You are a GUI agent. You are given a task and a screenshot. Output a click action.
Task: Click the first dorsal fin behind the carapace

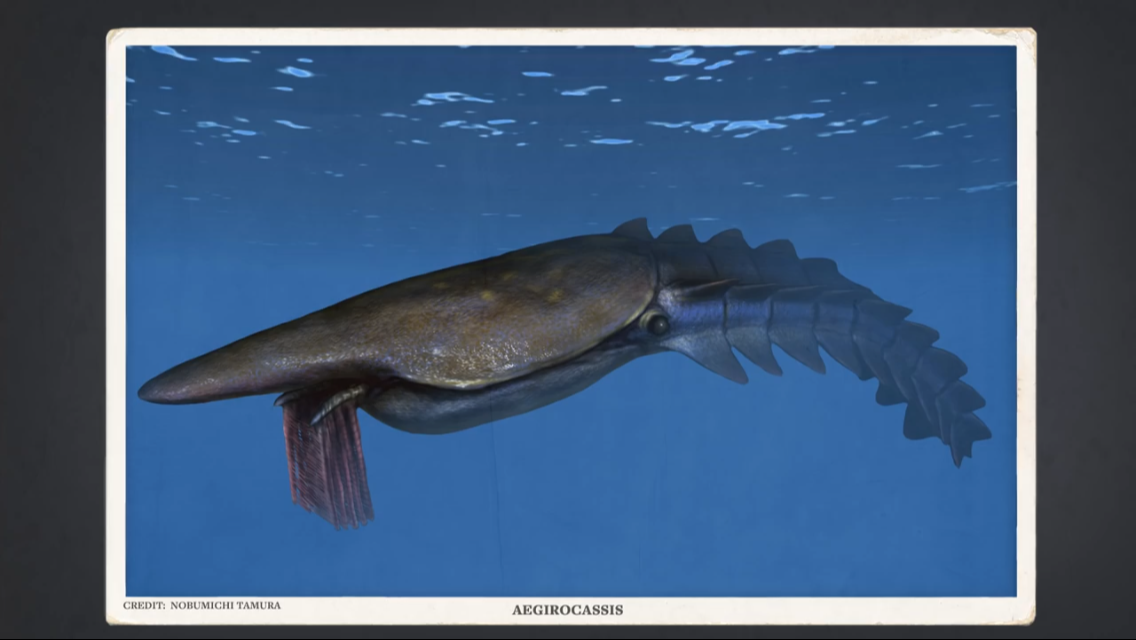pyautogui.click(x=633, y=230)
